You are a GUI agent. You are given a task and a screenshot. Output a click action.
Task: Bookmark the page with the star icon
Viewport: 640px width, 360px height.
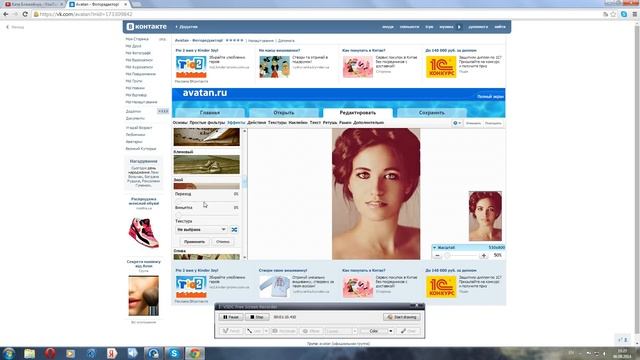coord(613,14)
